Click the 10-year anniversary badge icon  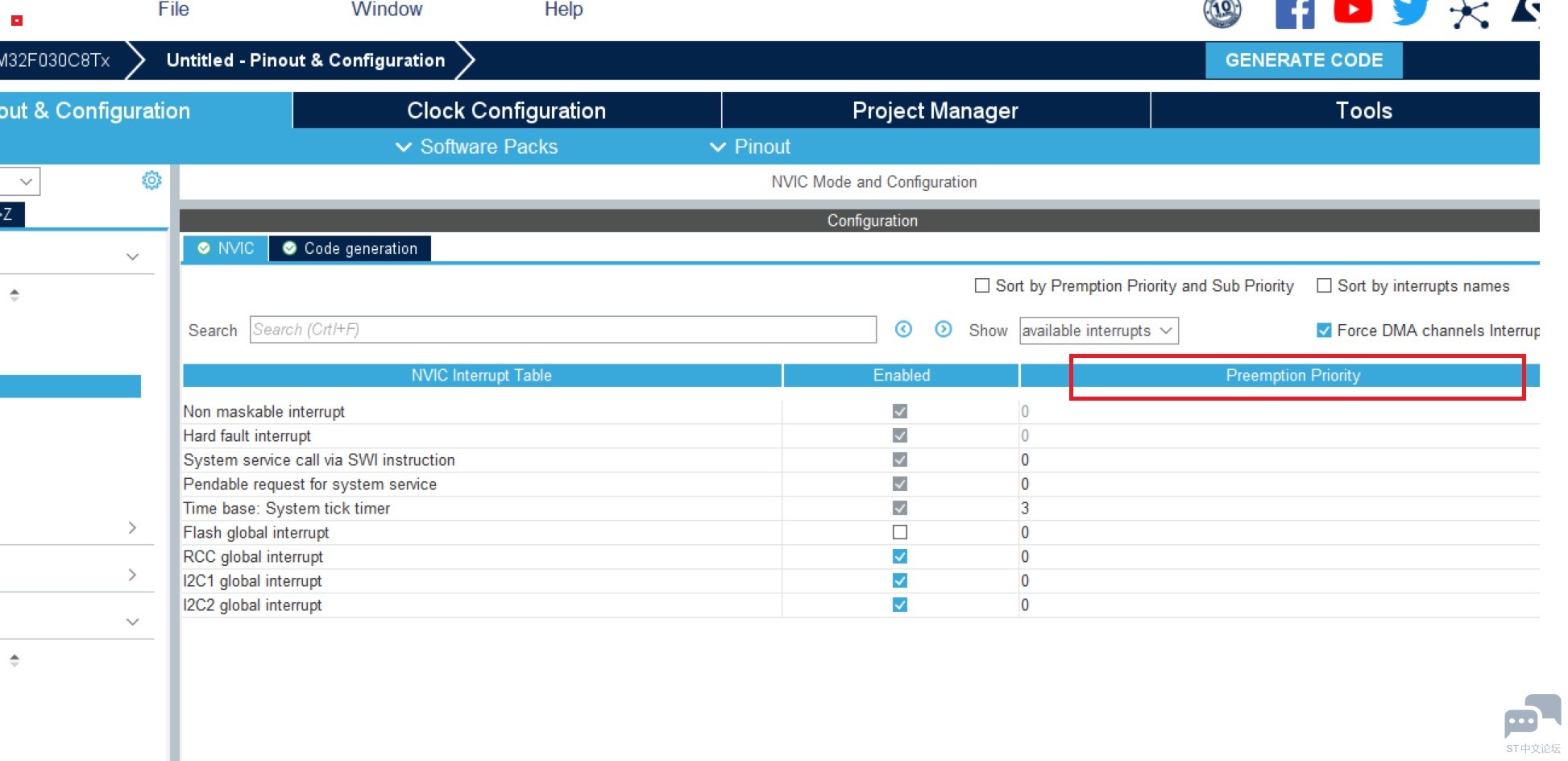1222,12
